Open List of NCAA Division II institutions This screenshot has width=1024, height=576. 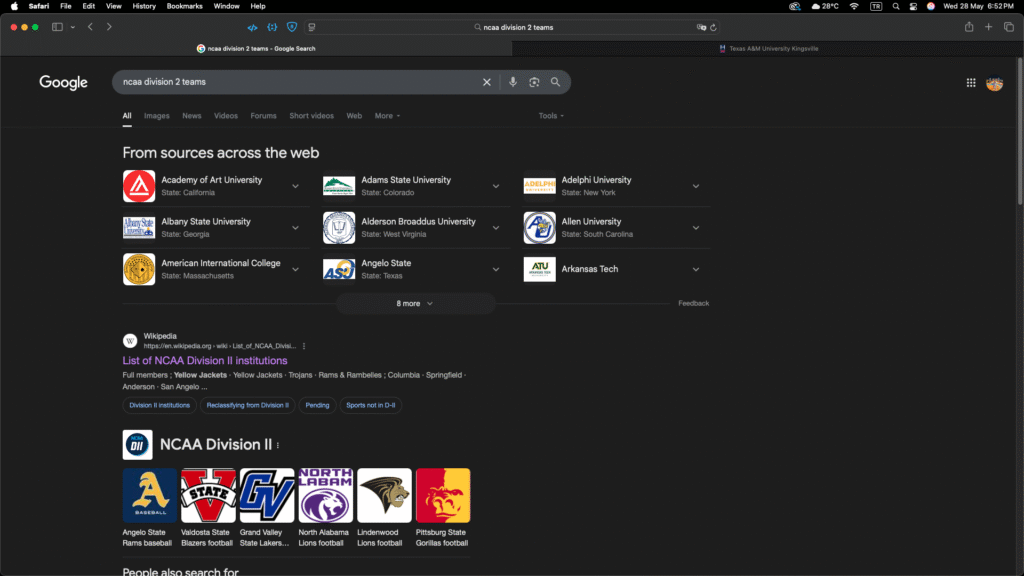click(205, 360)
